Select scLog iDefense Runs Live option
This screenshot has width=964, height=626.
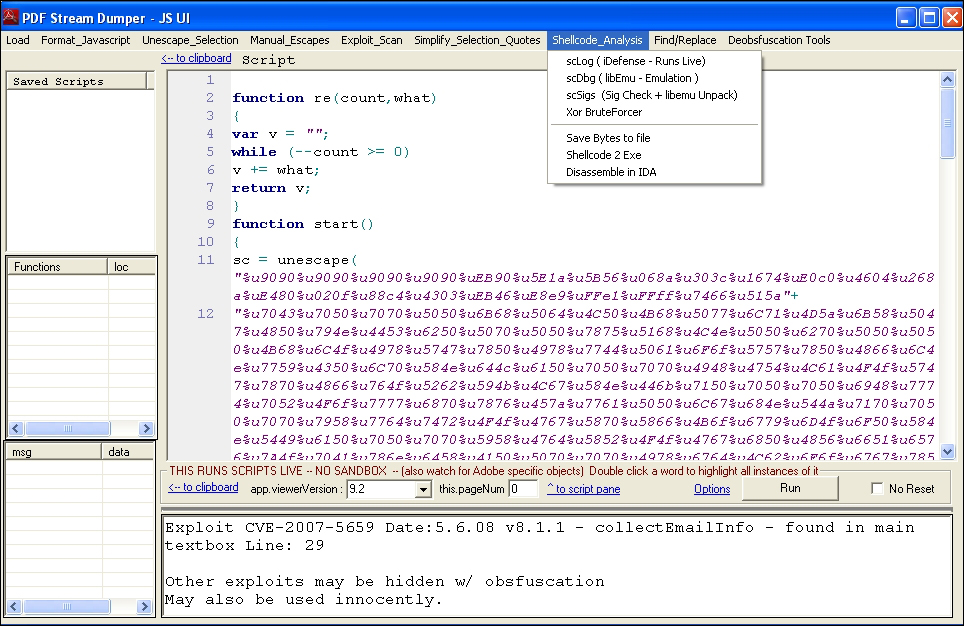click(635, 61)
